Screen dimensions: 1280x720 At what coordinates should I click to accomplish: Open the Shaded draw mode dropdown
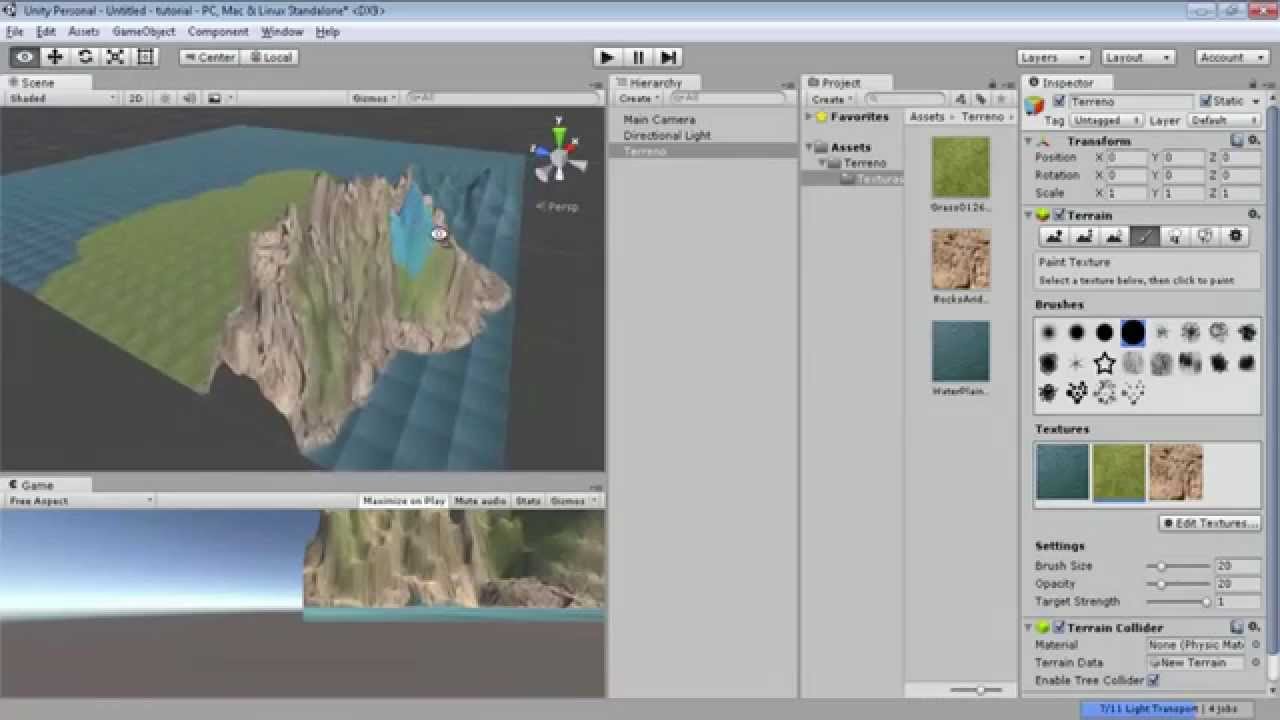pyautogui.click(x=63, y=98)
